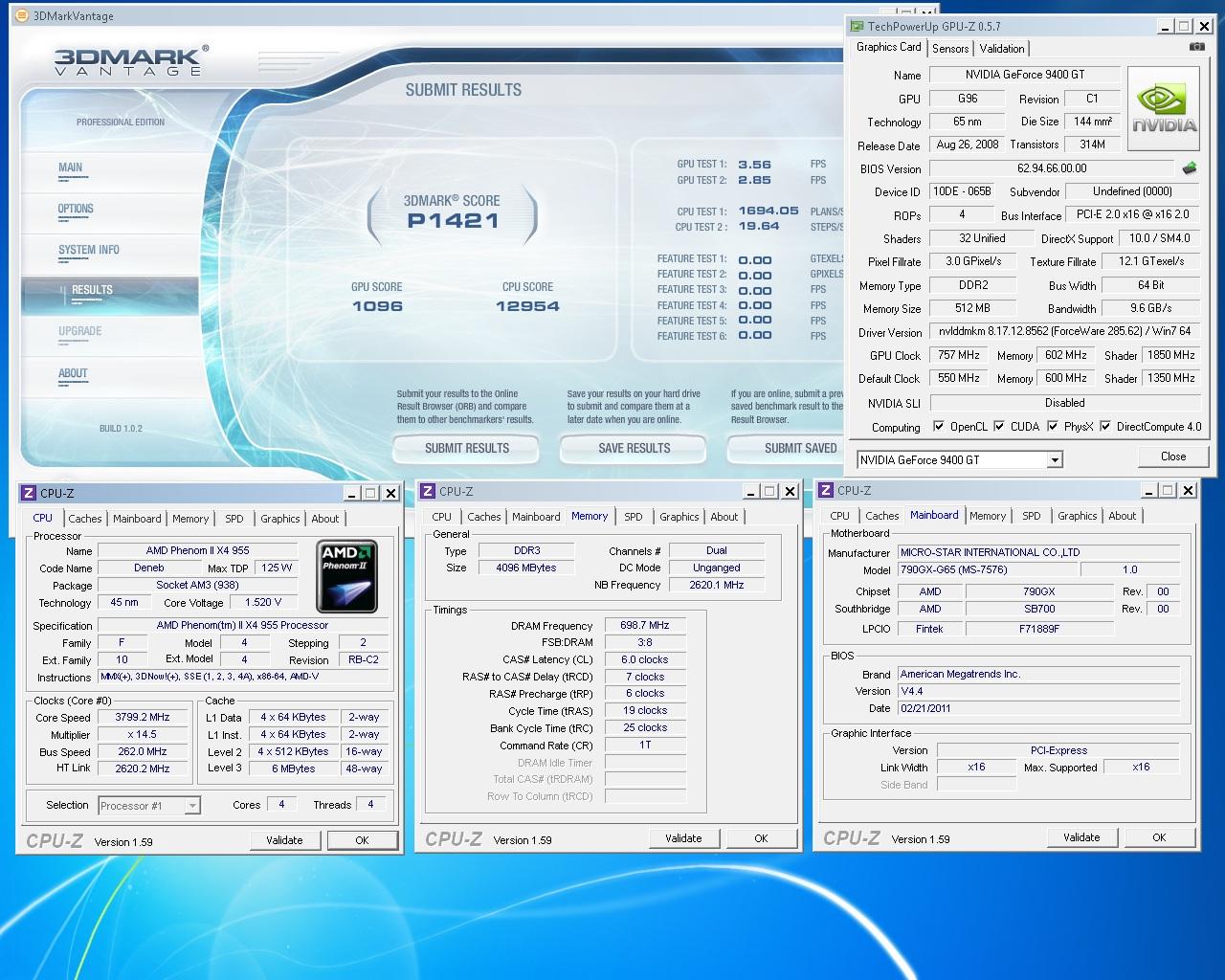Image resolution: width=1225 pixels, height=980 pixels.
Task: Switch to Validation tab in GPU-Z
Action: [1002, 48]
